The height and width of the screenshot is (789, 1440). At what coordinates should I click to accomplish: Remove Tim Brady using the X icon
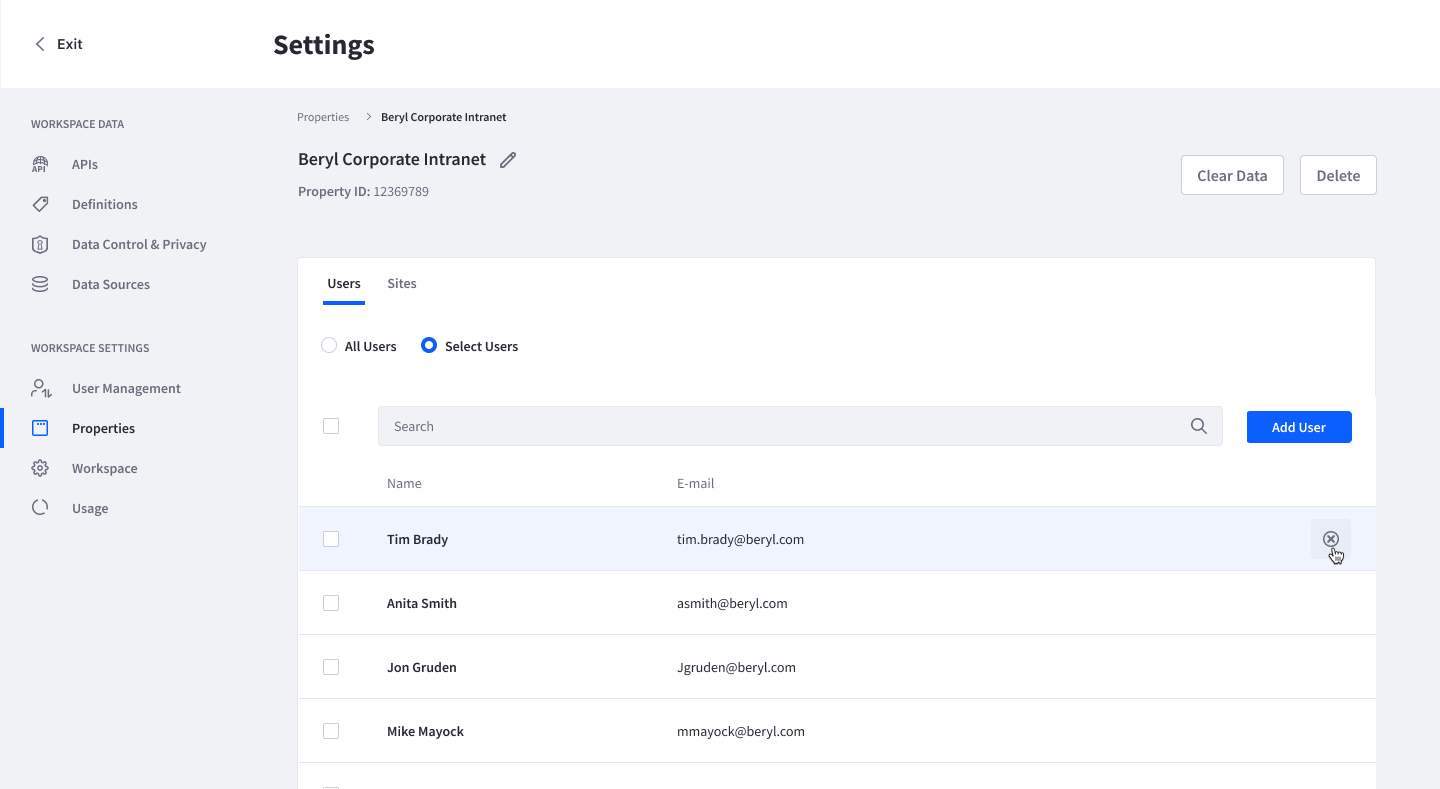pos(1330,539)
